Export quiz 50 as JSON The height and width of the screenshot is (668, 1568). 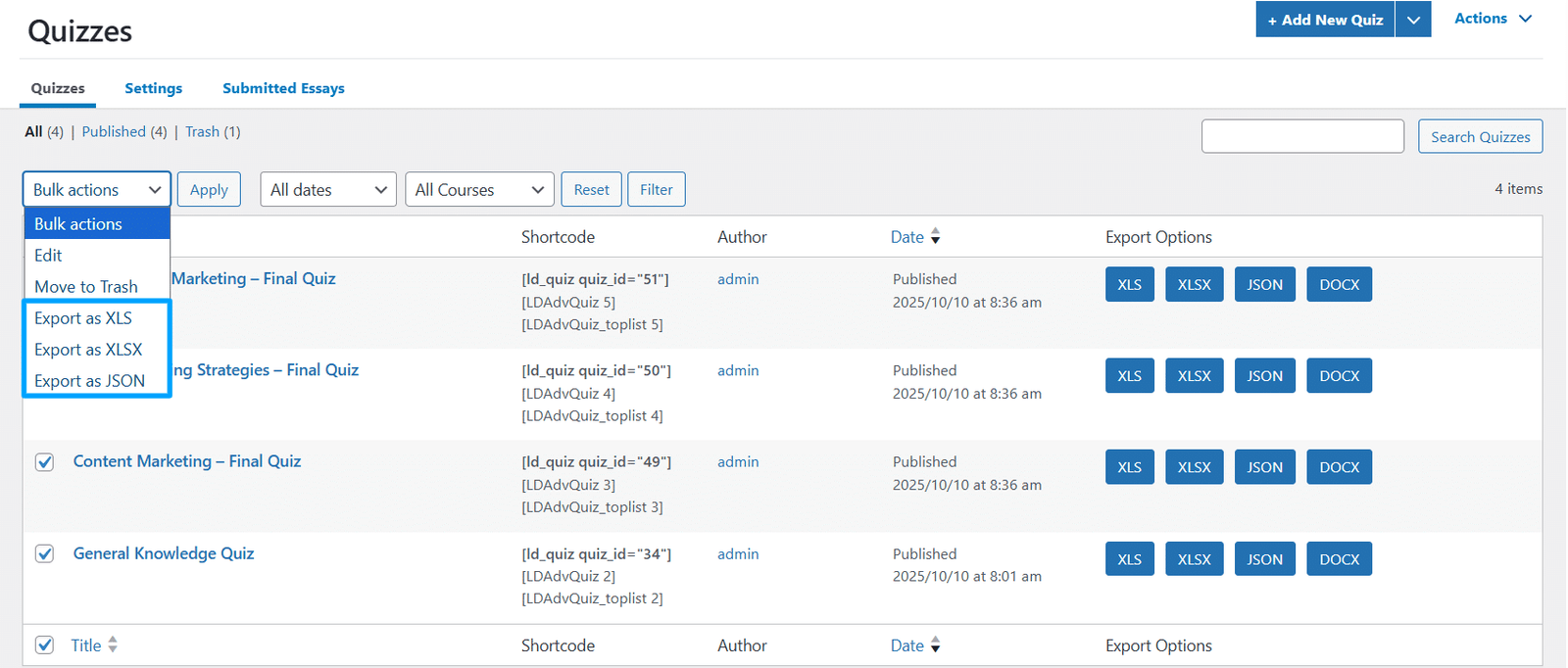(x=1264, y=375)
